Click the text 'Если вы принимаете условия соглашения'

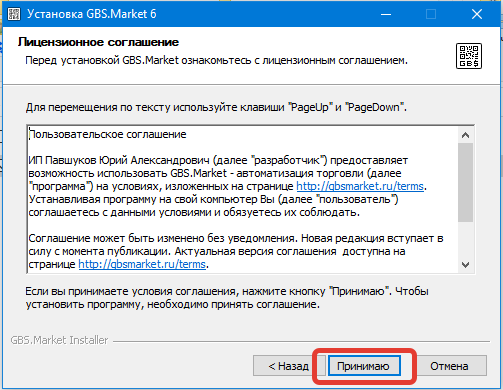(x=132, y=291)
